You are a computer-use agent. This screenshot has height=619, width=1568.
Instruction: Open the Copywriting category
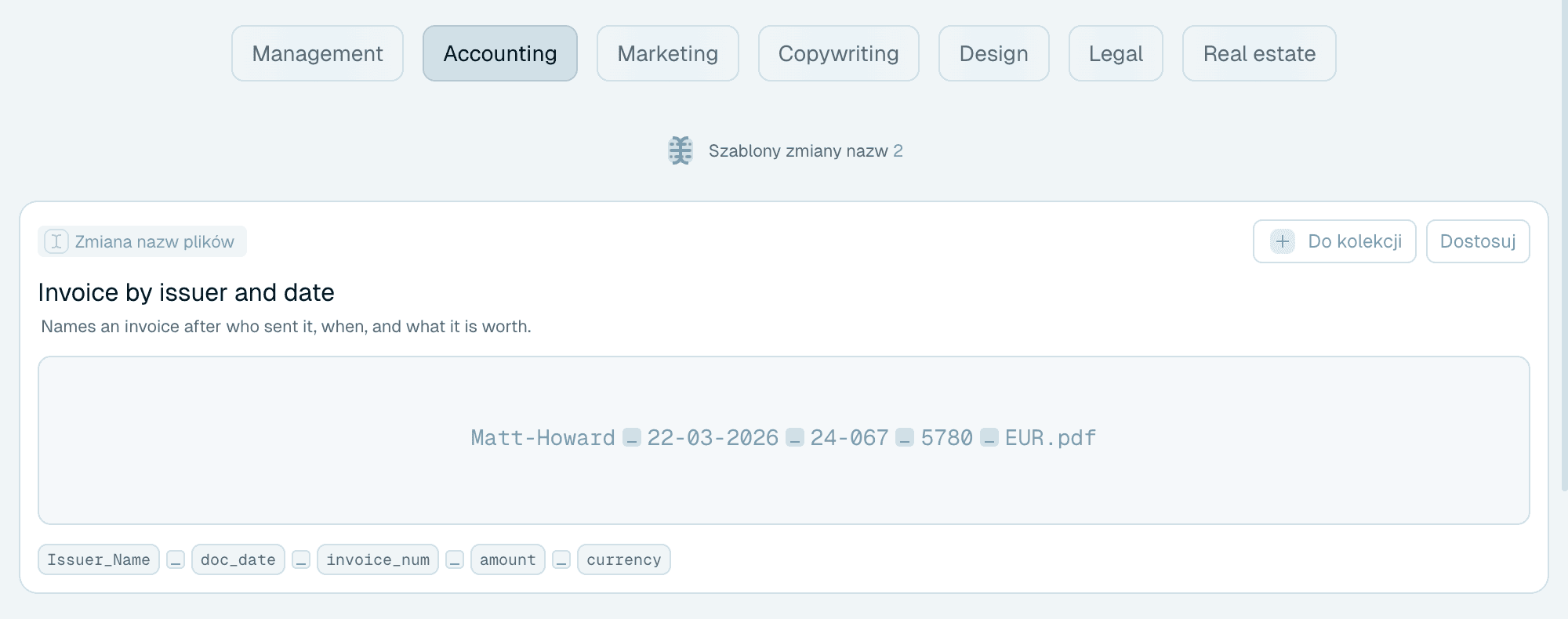[x=839, y=53]
